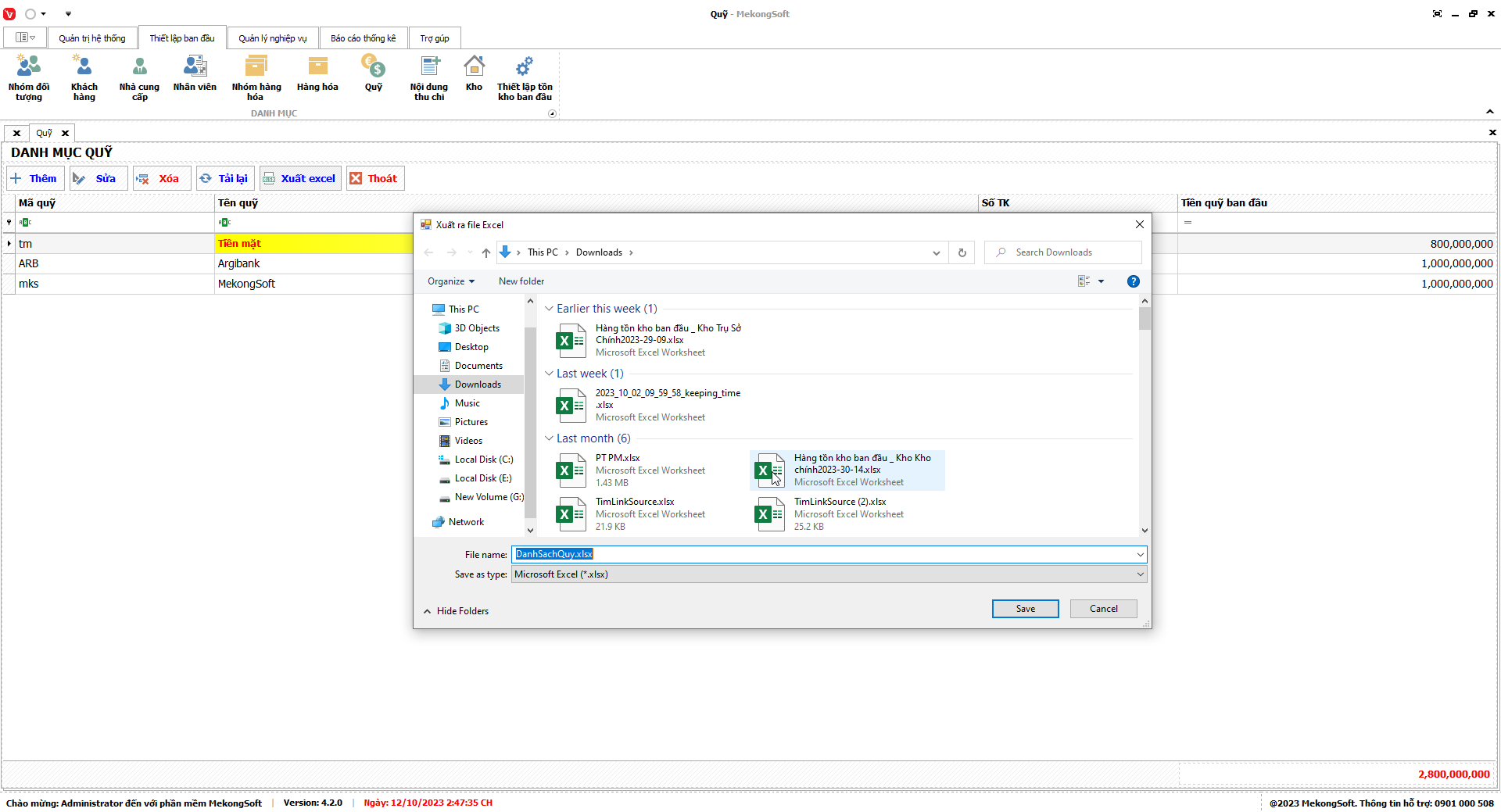Expand the Organize menu

(451, 281)
